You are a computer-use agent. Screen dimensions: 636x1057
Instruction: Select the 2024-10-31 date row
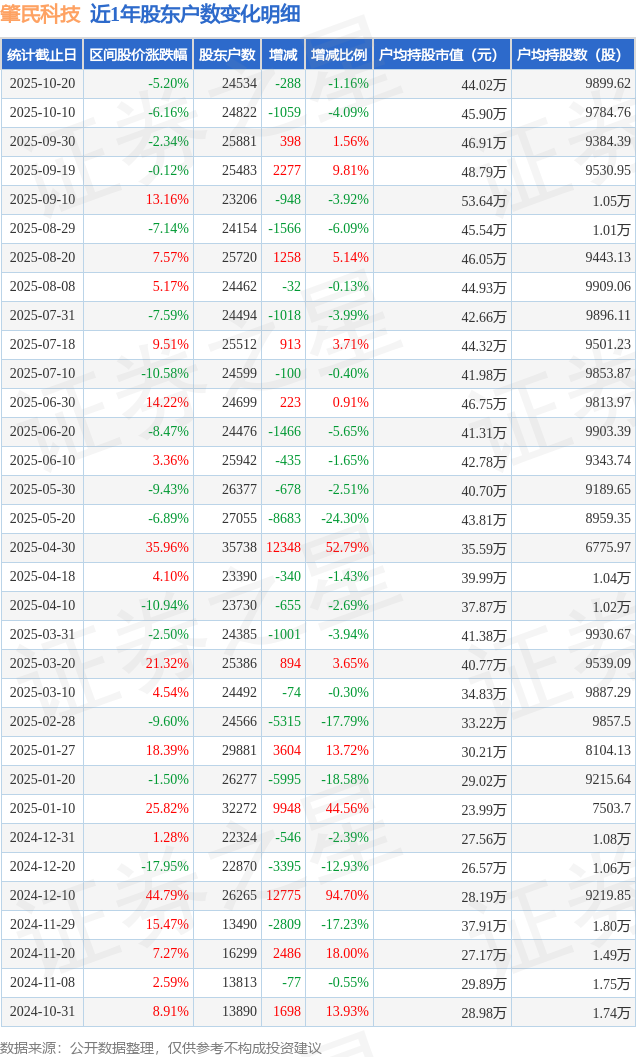tap(42, 1012)
